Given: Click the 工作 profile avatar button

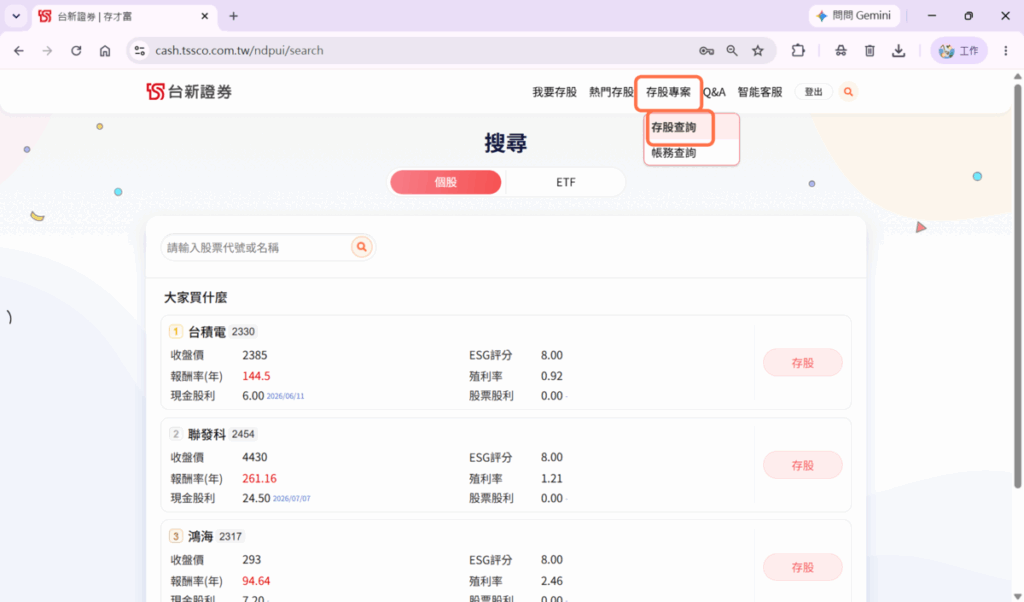Looking at the screenshot, I should click(x=959, y=50).
